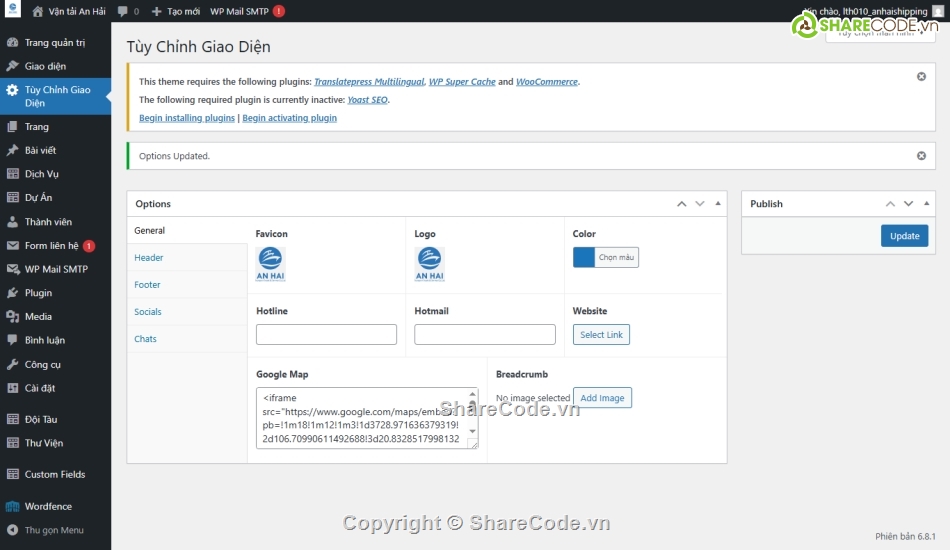Click the Form liên hệ notification badge
The height and width of the screenshot is (550, 950).
pyautogui.click(x=88, y=246)
